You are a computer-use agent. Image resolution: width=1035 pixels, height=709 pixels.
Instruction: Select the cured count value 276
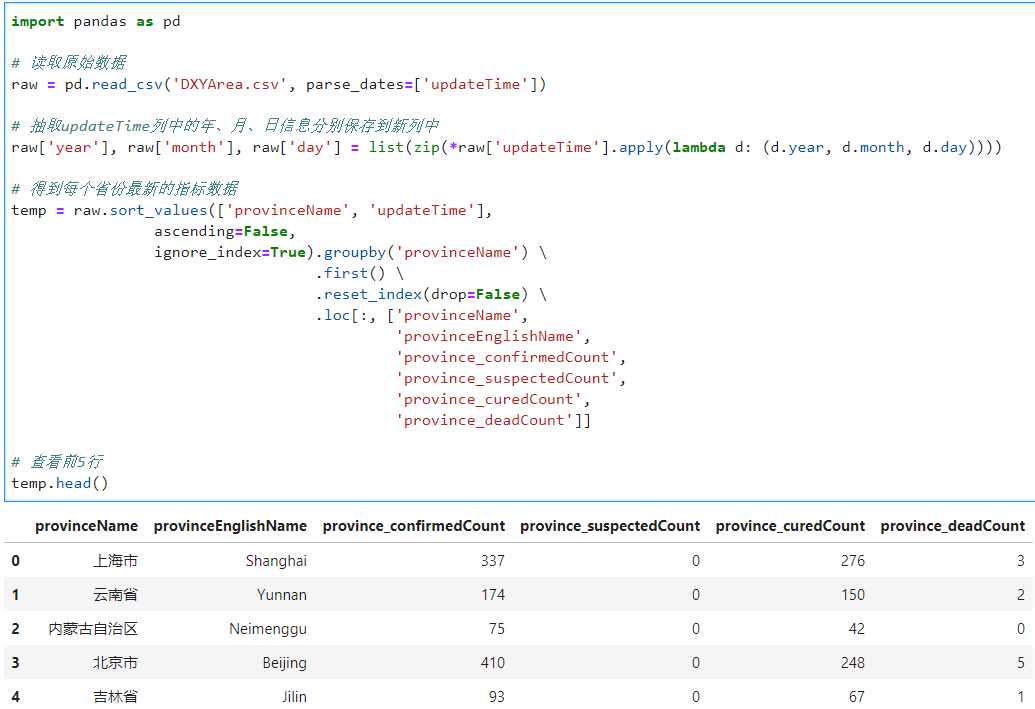tap(852, 561)
